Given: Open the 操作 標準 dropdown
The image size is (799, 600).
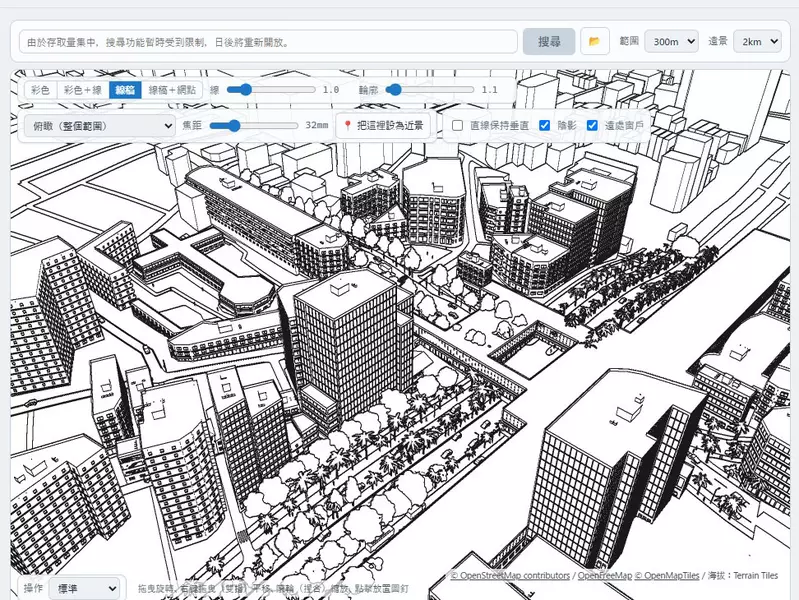Looking at the screenshot, I should point(87,588).
